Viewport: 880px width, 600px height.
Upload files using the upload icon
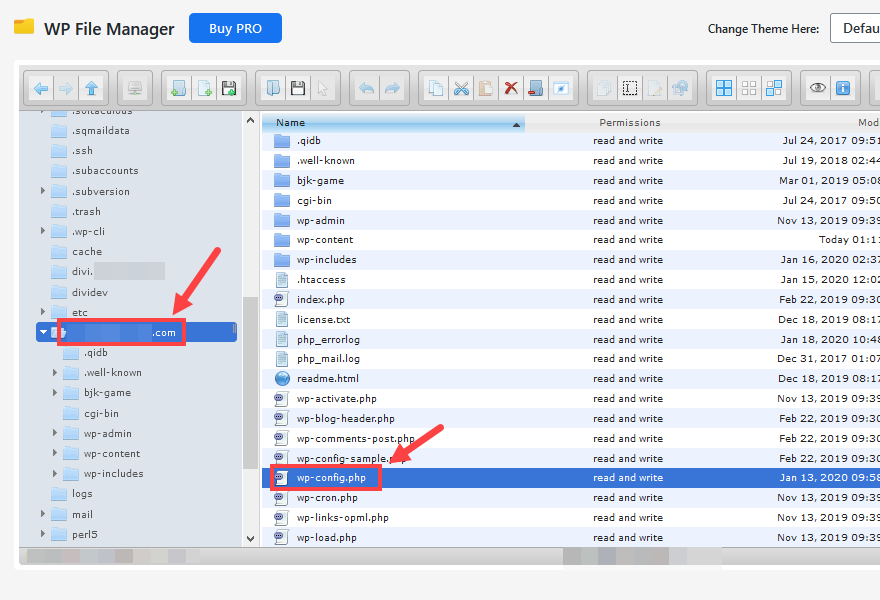[x=228, y=88]
